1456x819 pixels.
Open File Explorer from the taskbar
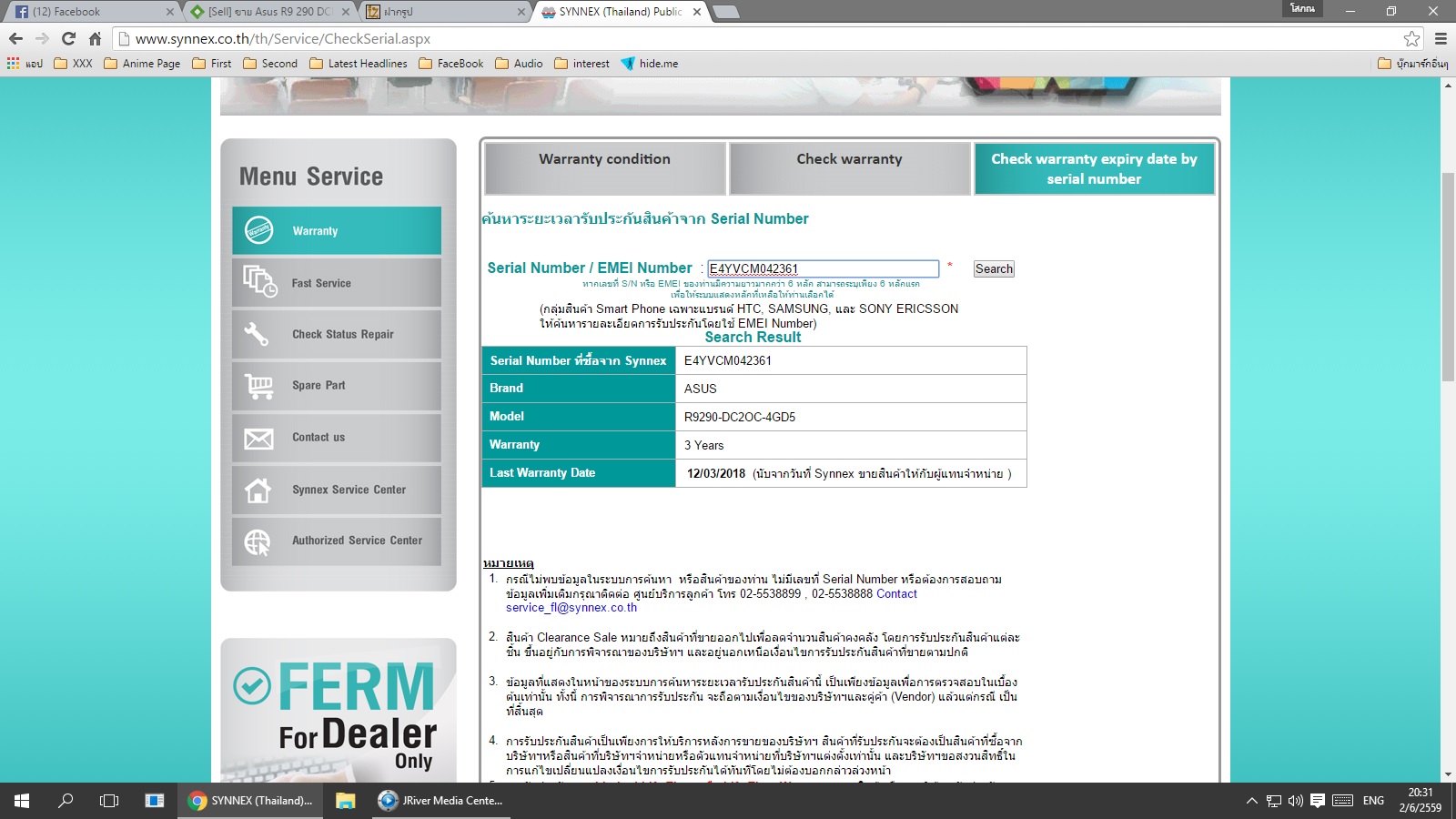345,801
